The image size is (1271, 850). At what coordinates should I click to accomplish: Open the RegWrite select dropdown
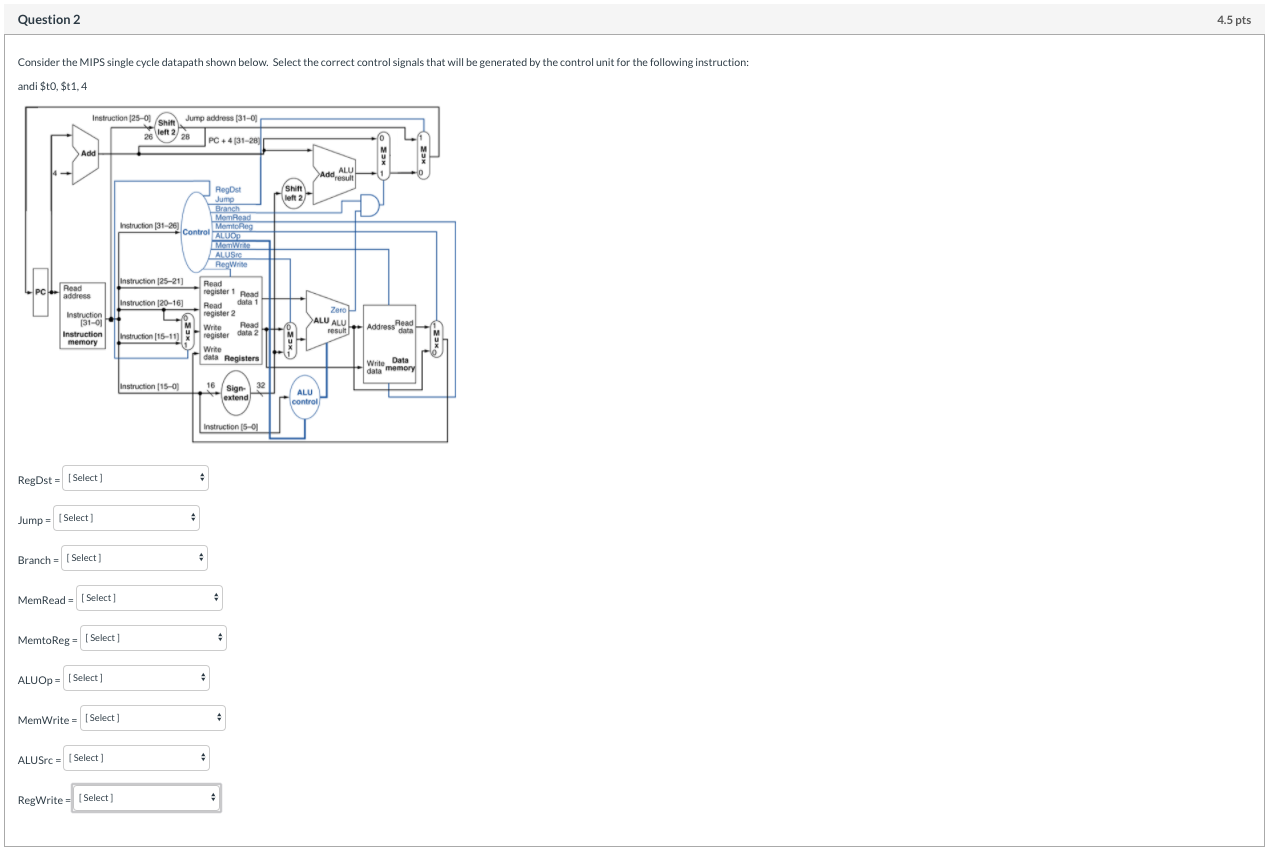coord(146,797)
